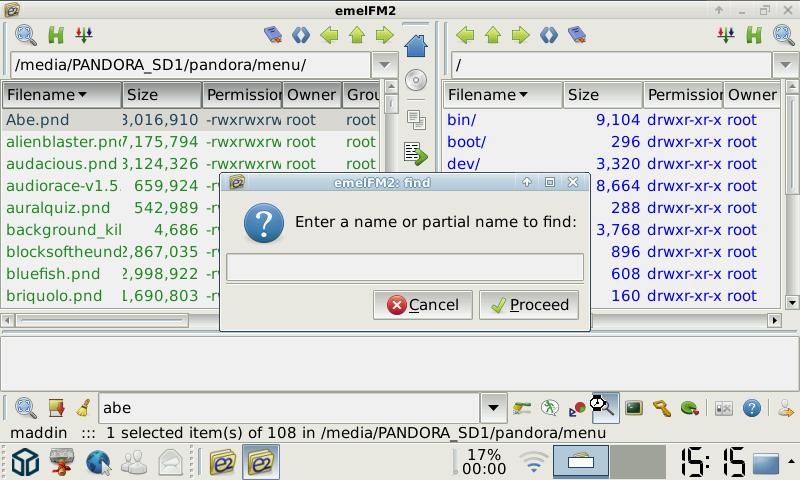Select bluefish.pnd file row
Screen dimensions: 800x480
click(111, 273)
